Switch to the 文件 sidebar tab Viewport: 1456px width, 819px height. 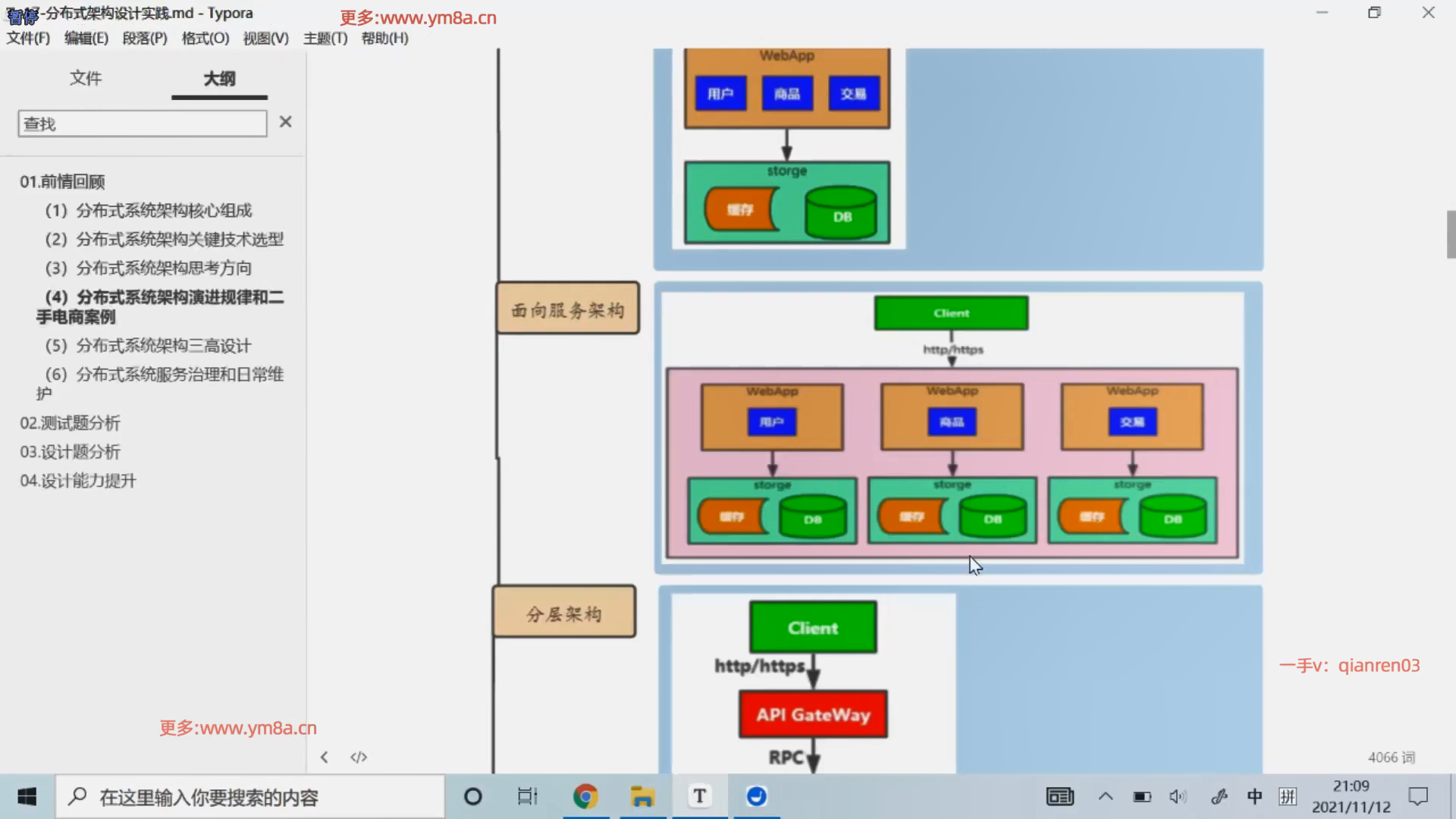[86, 78]
